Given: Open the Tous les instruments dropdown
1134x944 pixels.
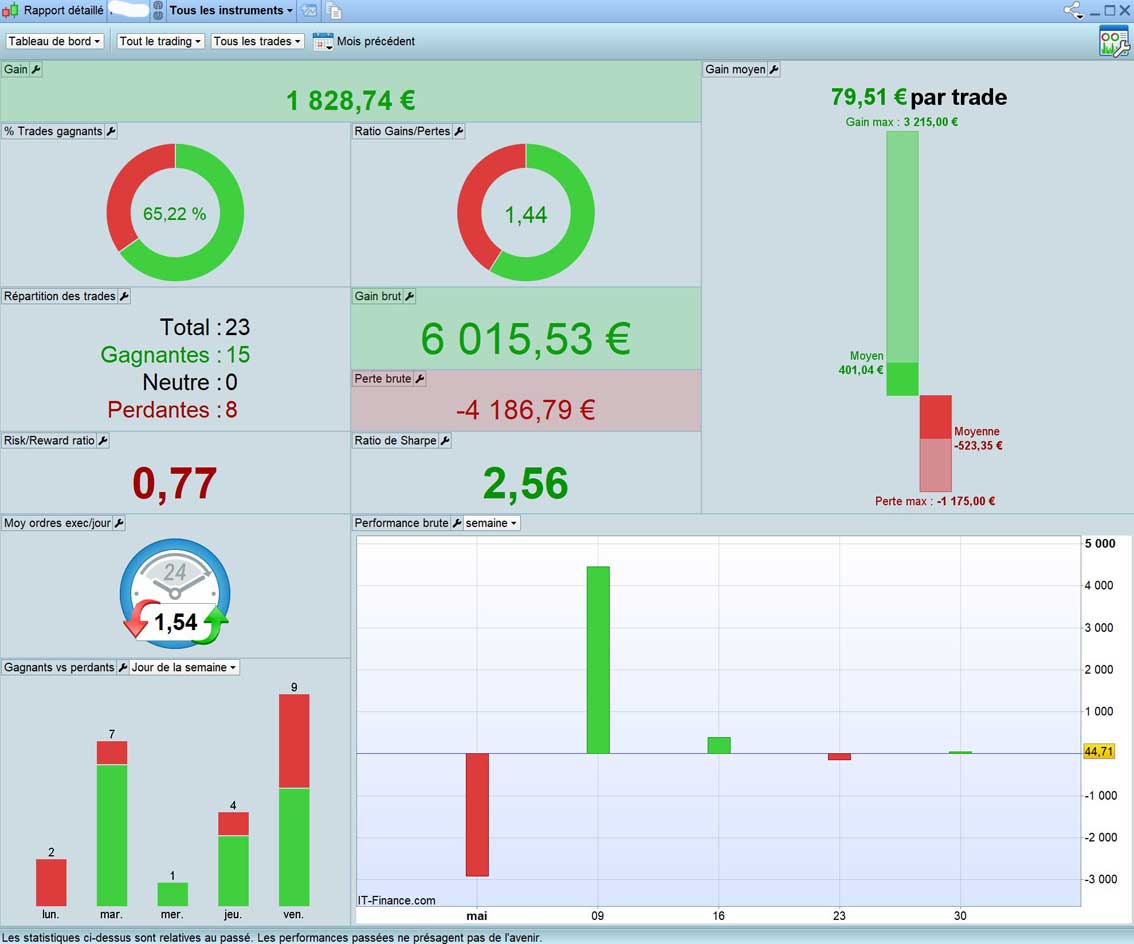Looking at the screenshot, I should point(231,10).
